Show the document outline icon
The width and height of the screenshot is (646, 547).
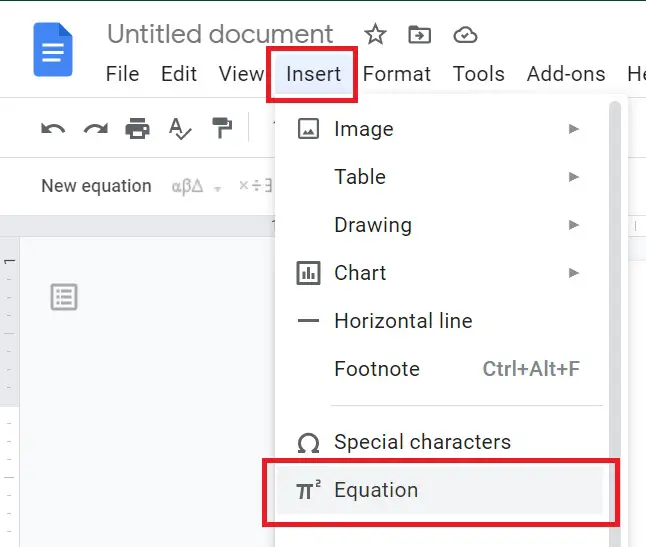pos(64,297)
